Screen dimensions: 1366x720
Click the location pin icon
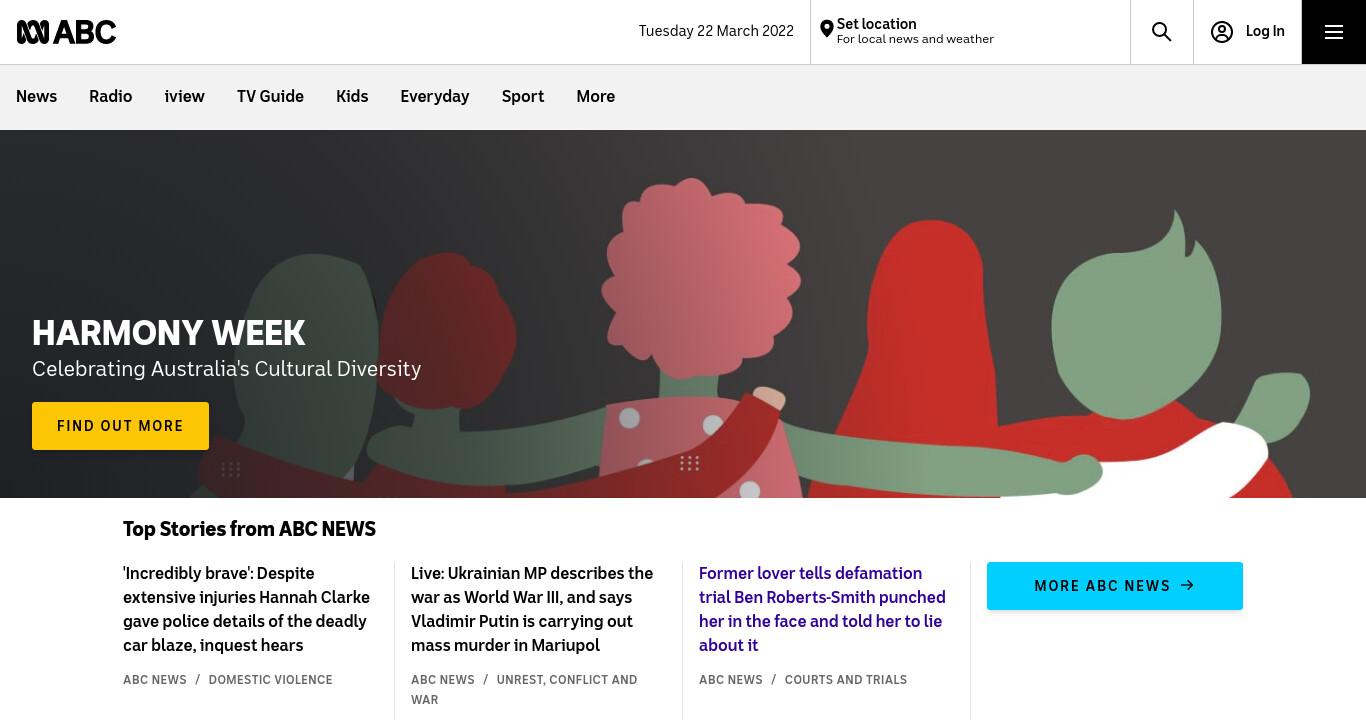(827, 30)
